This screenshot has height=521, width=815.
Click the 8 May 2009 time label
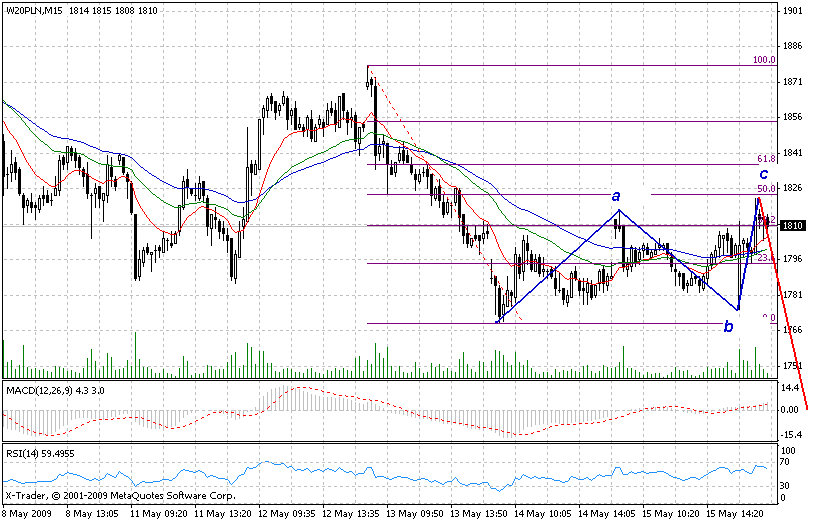click(28, 514)
